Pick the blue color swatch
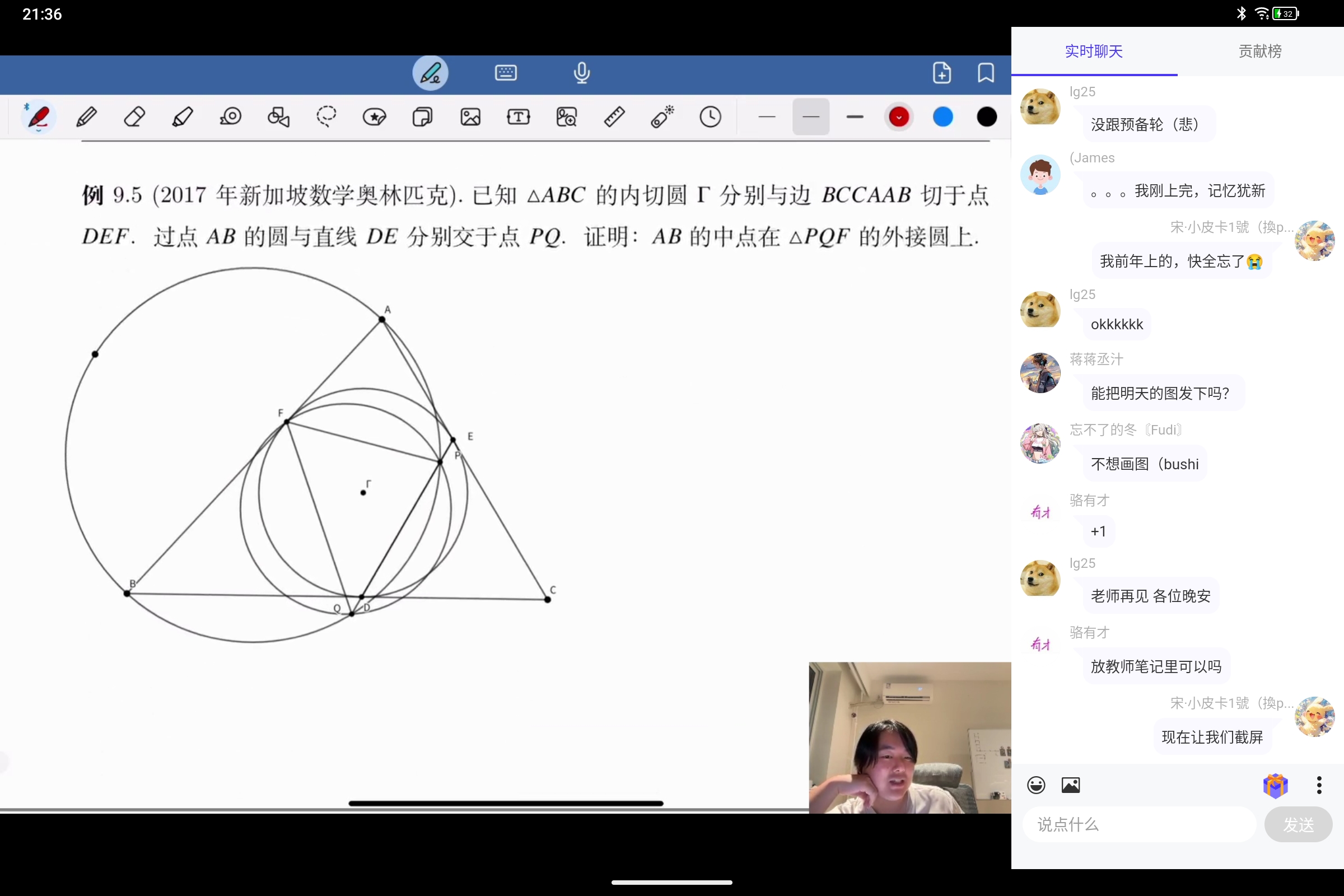 pyautogui.click(x=943, y=117)
